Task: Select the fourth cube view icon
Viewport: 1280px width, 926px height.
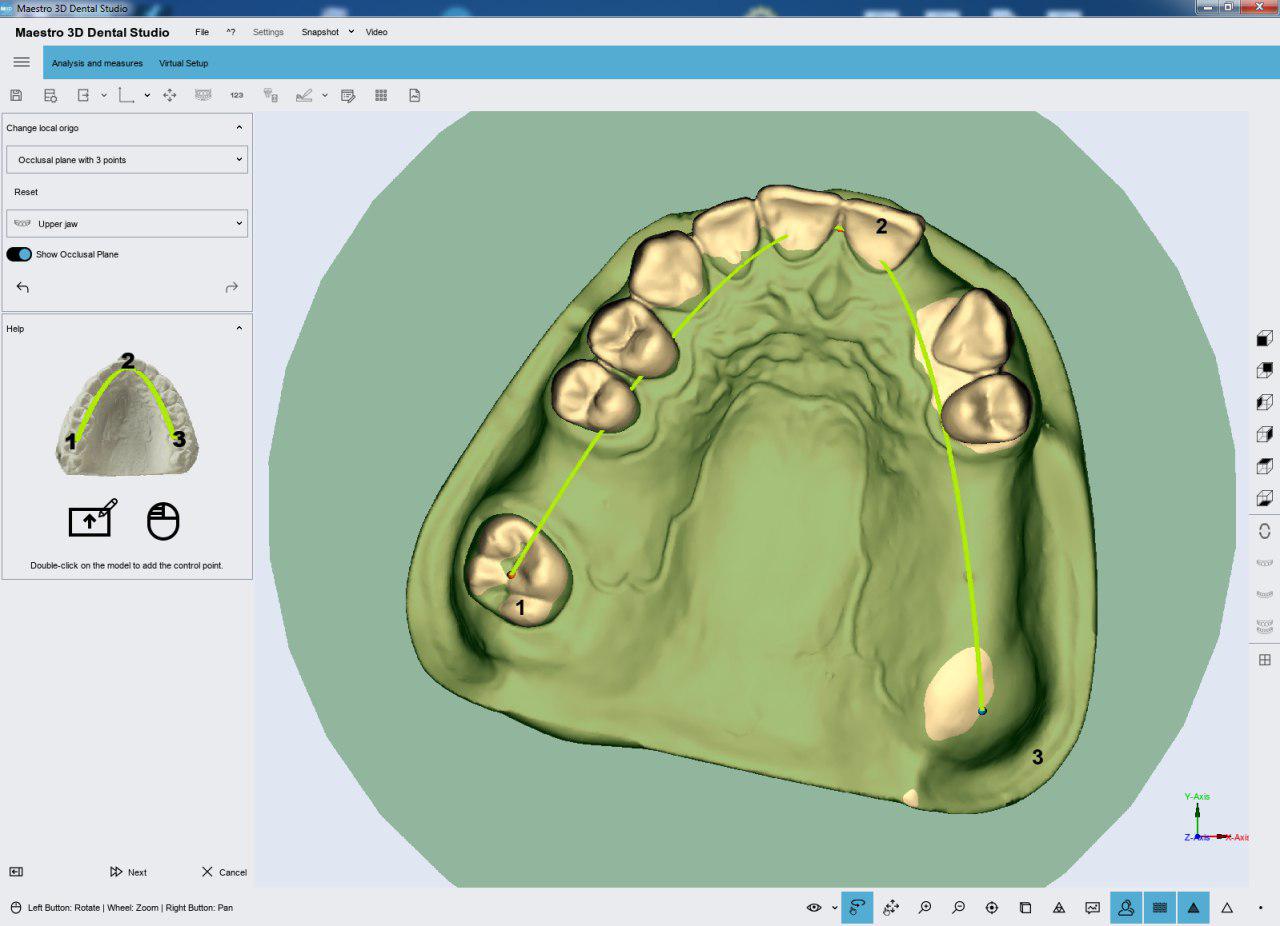Action: 1264,434
